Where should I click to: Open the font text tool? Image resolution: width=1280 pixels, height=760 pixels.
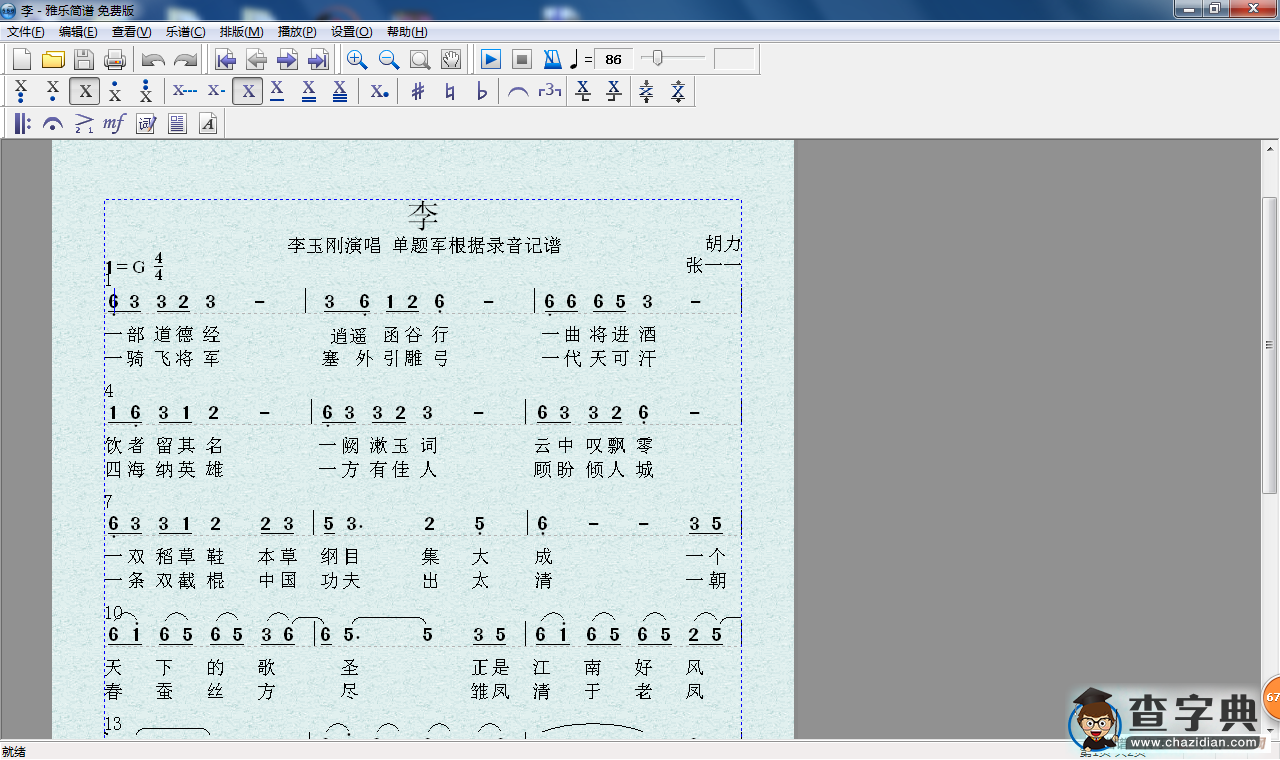pos(208,124)
